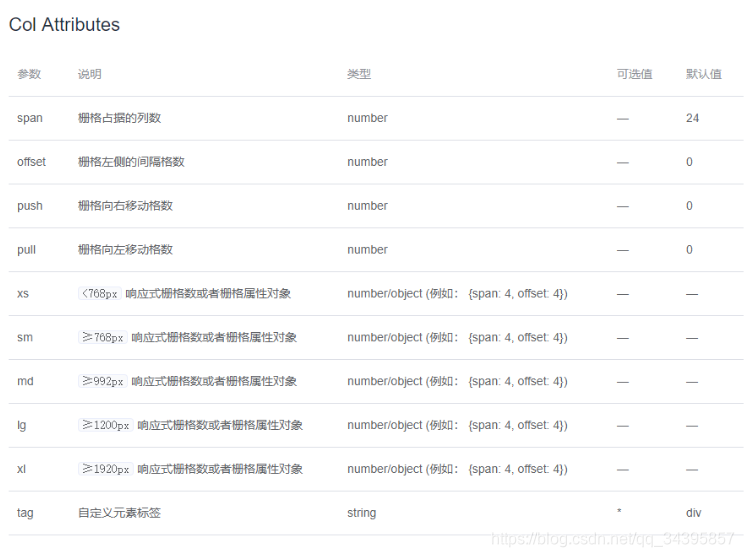Click the 'xs' parameter cell
The image size is (744, 557).
tap(23, 294)
